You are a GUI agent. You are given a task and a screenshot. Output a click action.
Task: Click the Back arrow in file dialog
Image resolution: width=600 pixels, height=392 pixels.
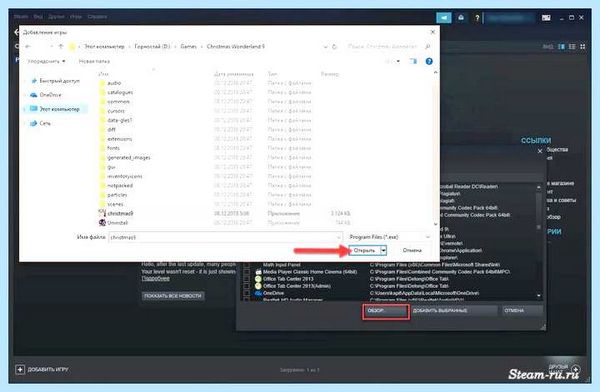[28, 46]
